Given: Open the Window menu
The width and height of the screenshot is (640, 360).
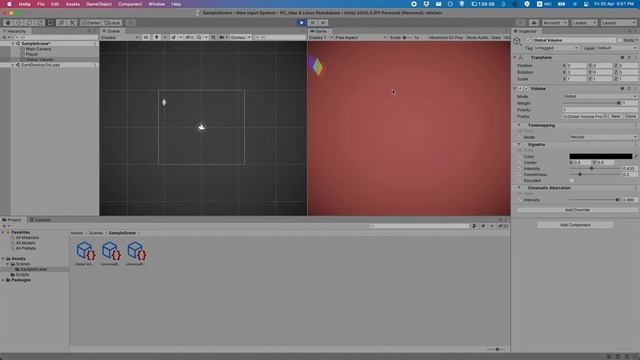Looking at the screenshot, I should point(156,4).
